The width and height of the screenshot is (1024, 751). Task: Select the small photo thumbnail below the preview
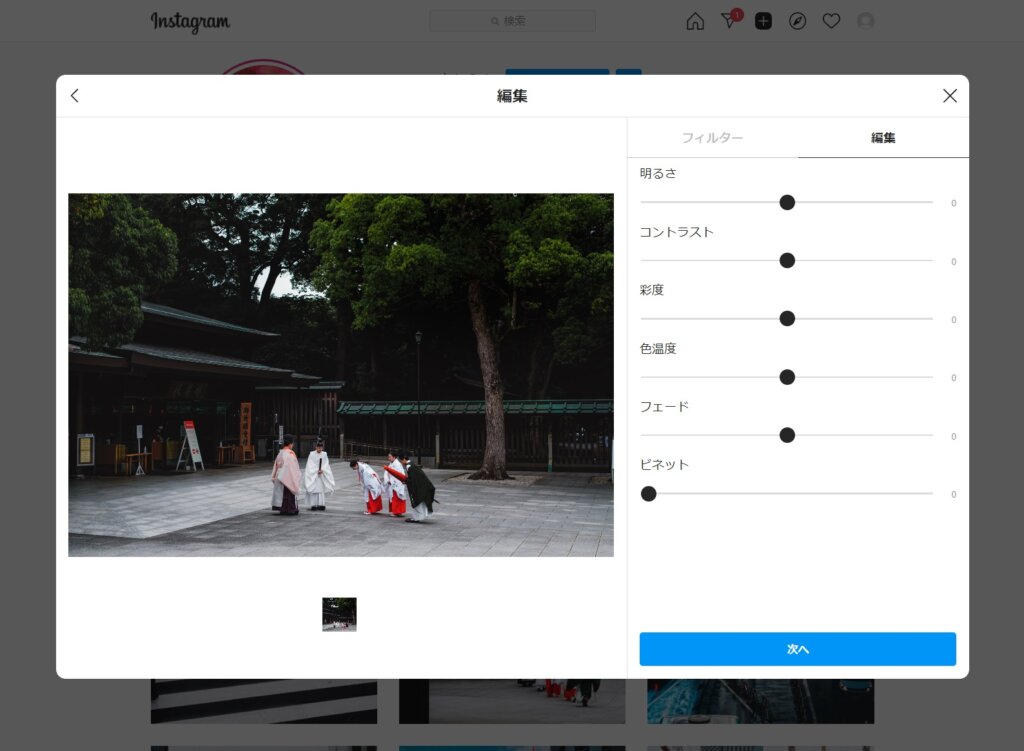click(x=340, y=615)
